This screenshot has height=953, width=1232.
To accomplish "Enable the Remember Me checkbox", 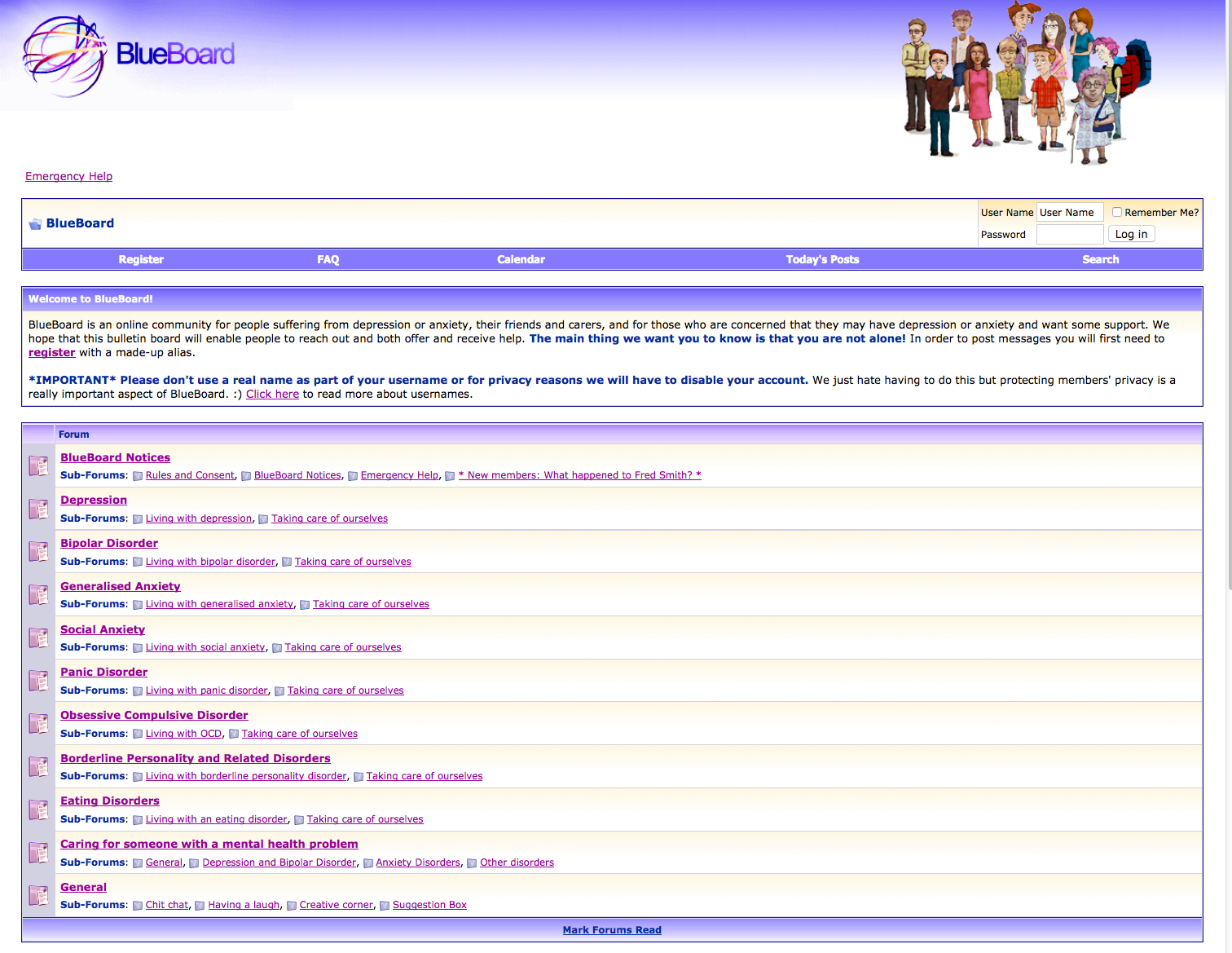I will (x=1117, y=212).
